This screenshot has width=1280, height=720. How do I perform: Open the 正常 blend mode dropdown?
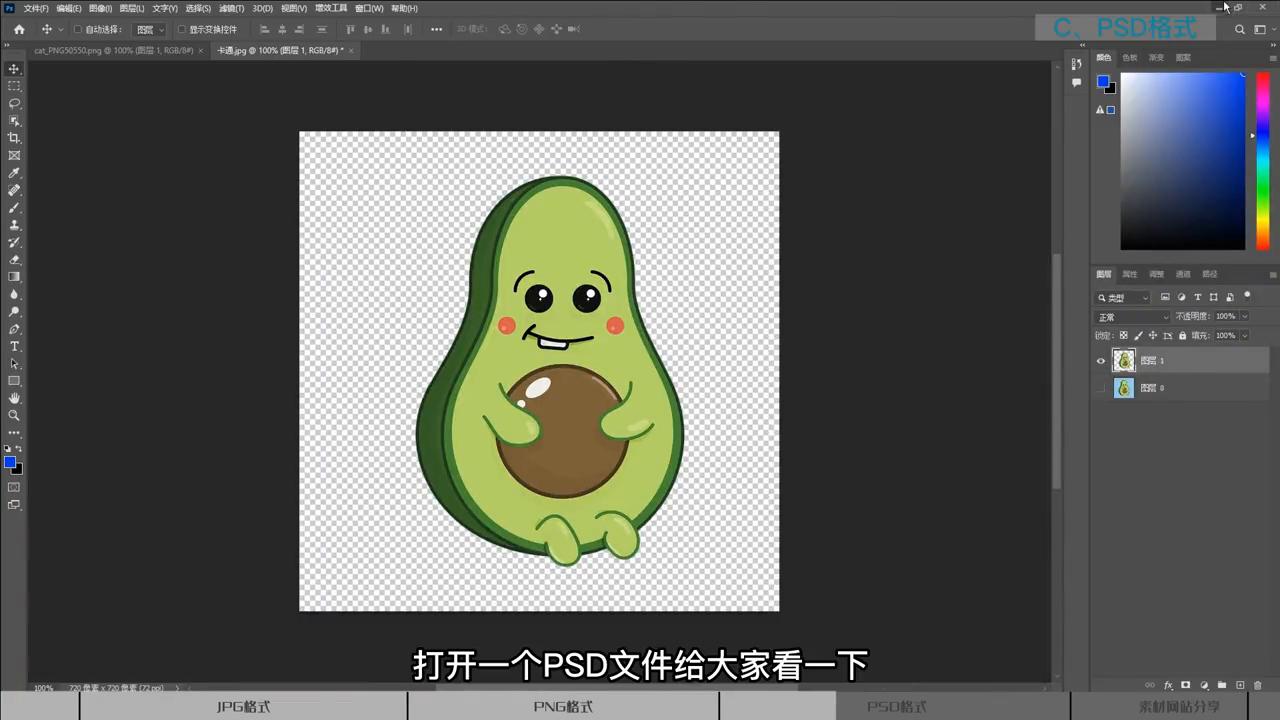pyautogui.click(x=1132, y=317)
